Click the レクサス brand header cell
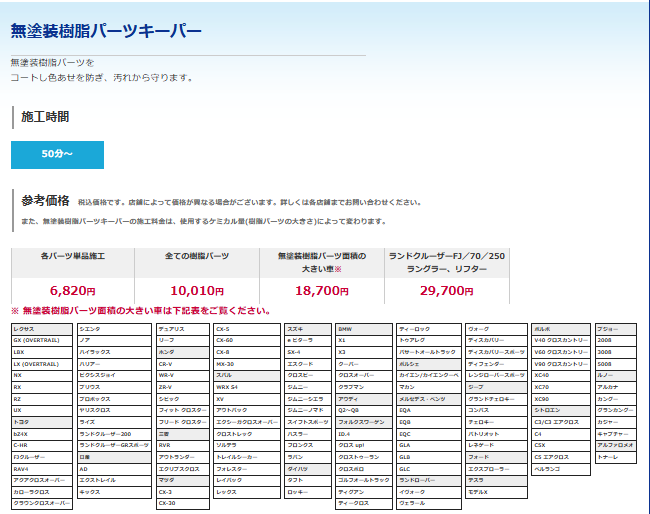 tap(42, 329)
